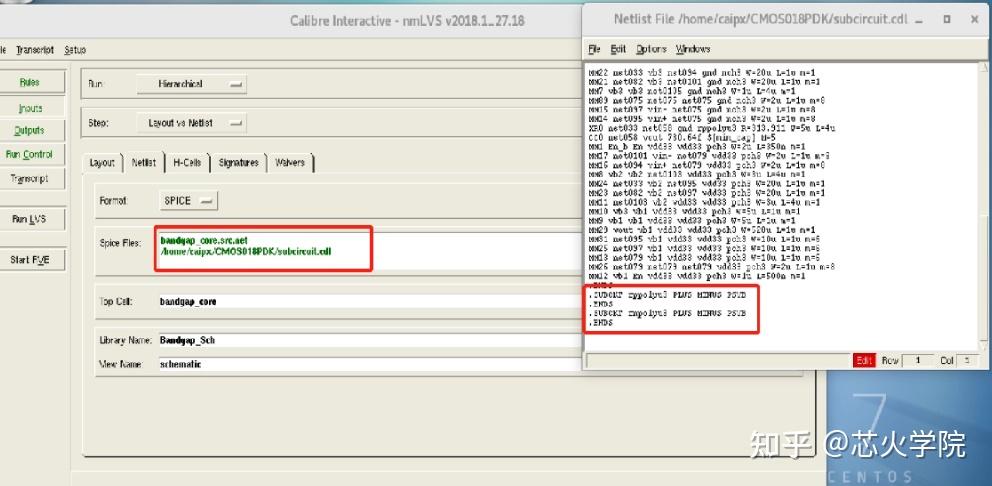The height and width of the screenshot is (486, 992).
Task: Click the Start RVE button
Action: [x=30, y=259]
